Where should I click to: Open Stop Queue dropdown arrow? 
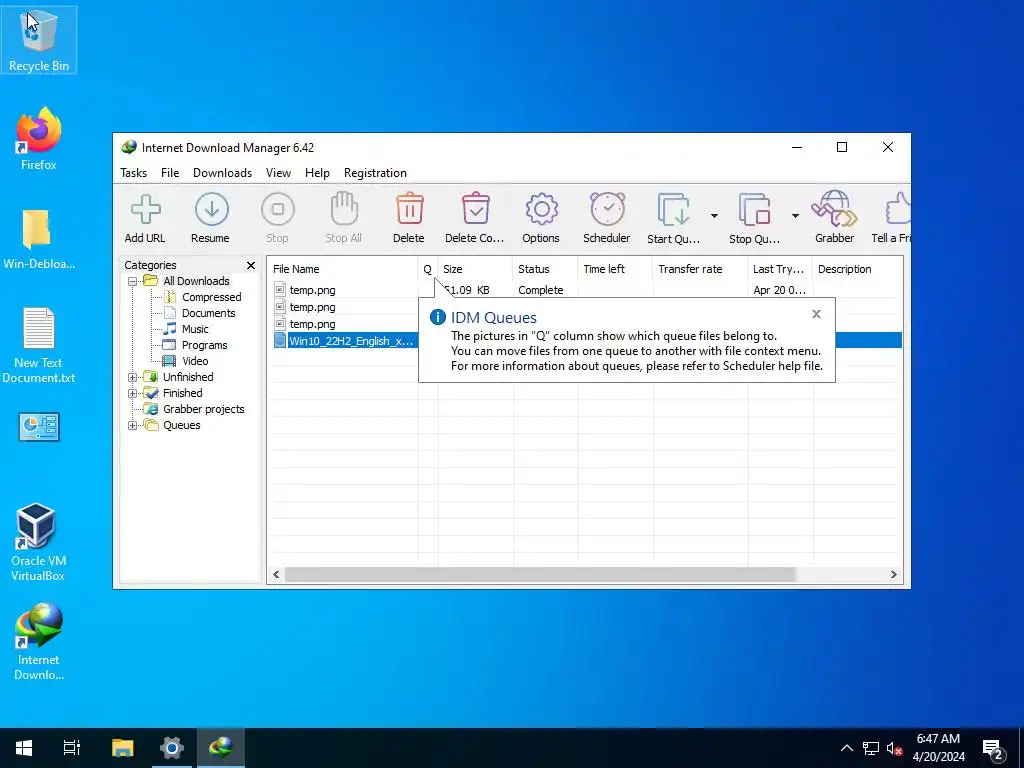795,216
